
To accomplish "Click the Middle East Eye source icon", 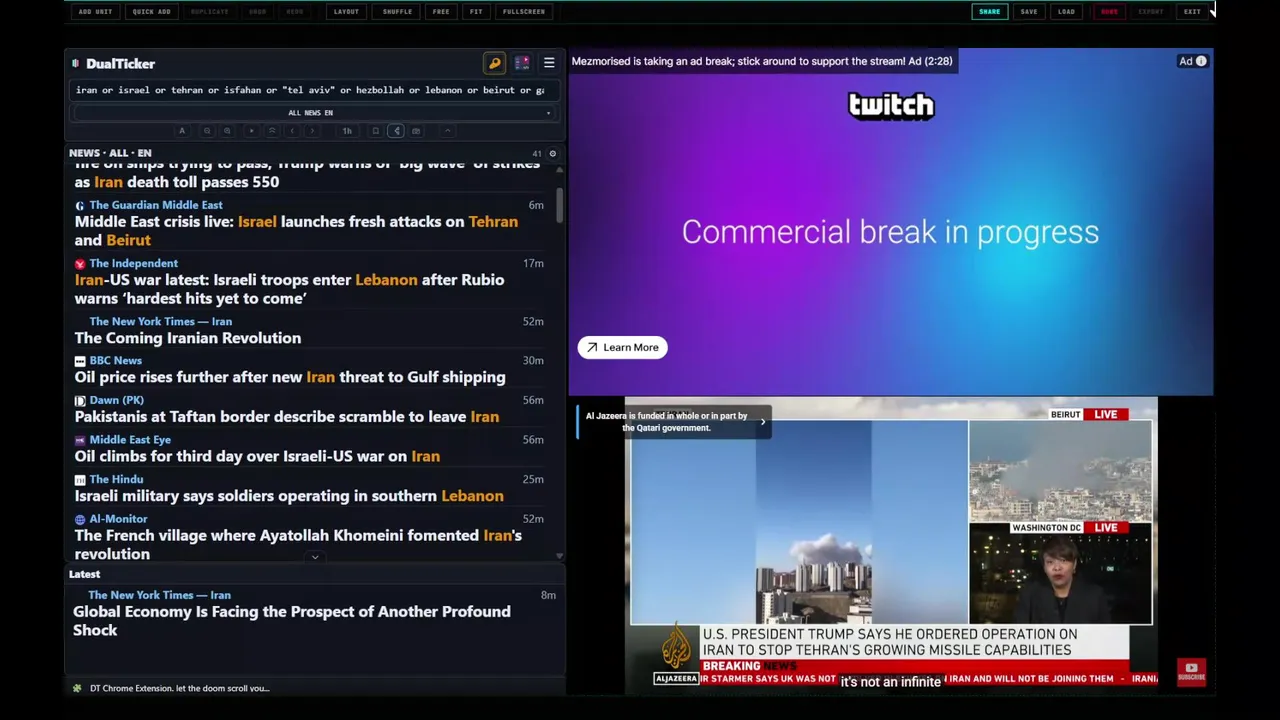I will tap(80, 440).
